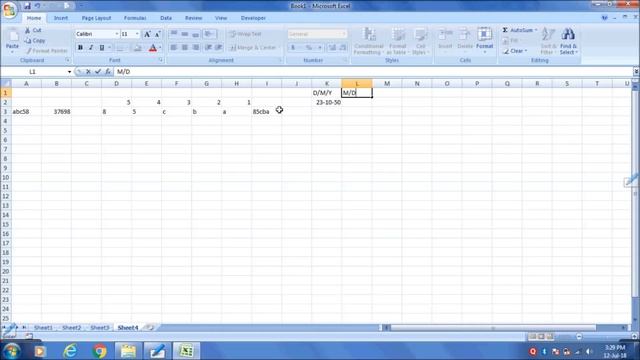640x360 pixels.
Task: Insert new worksheet tab icon
Action: pos(150,328)
